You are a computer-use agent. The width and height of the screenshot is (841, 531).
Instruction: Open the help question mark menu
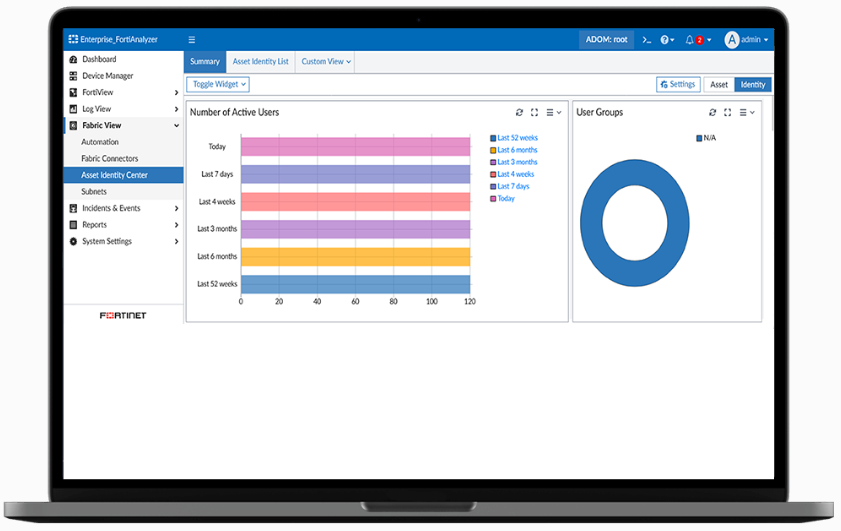[x=667, y=40]
